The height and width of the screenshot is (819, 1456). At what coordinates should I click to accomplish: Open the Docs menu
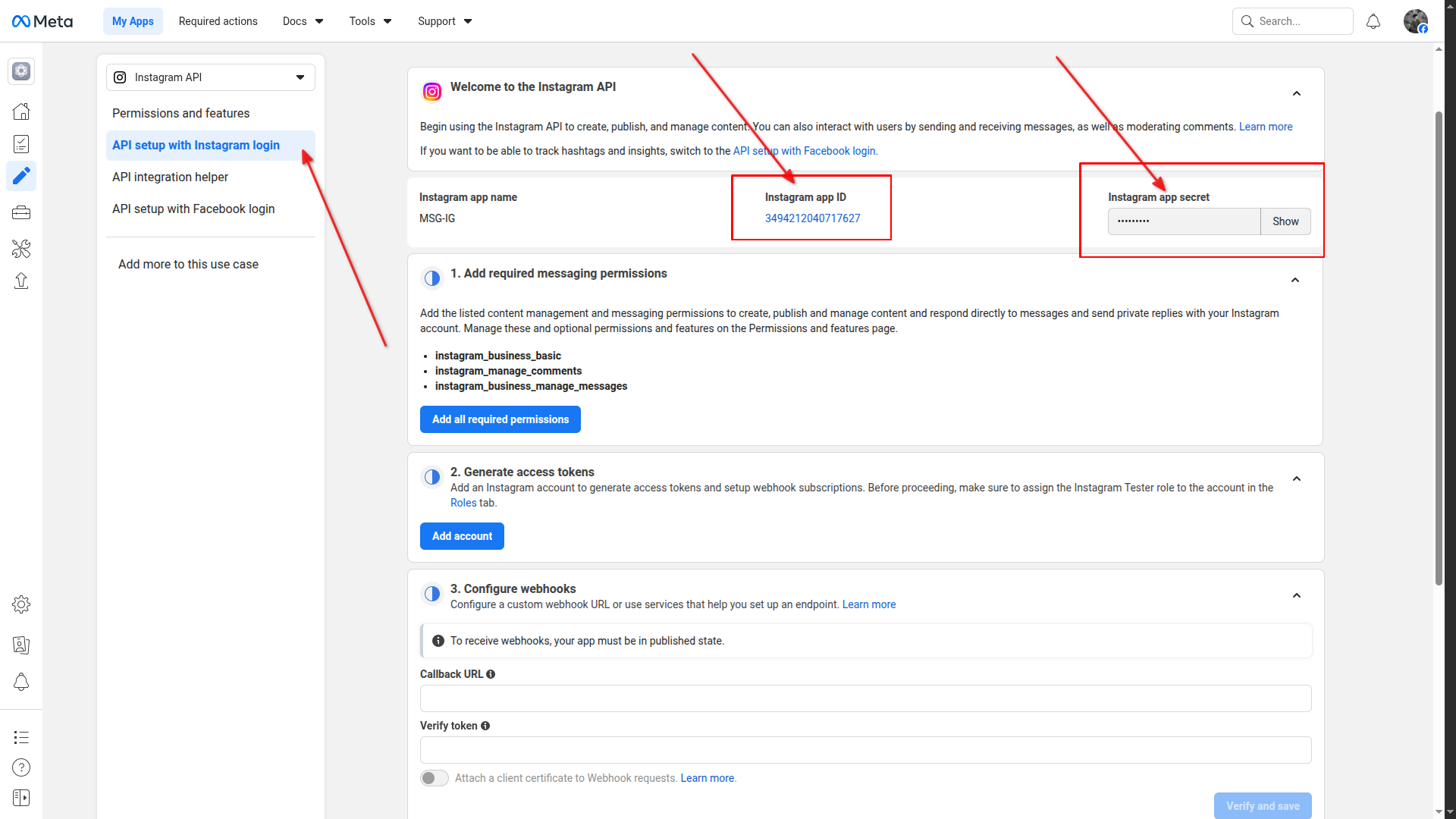tap(302, 21)
